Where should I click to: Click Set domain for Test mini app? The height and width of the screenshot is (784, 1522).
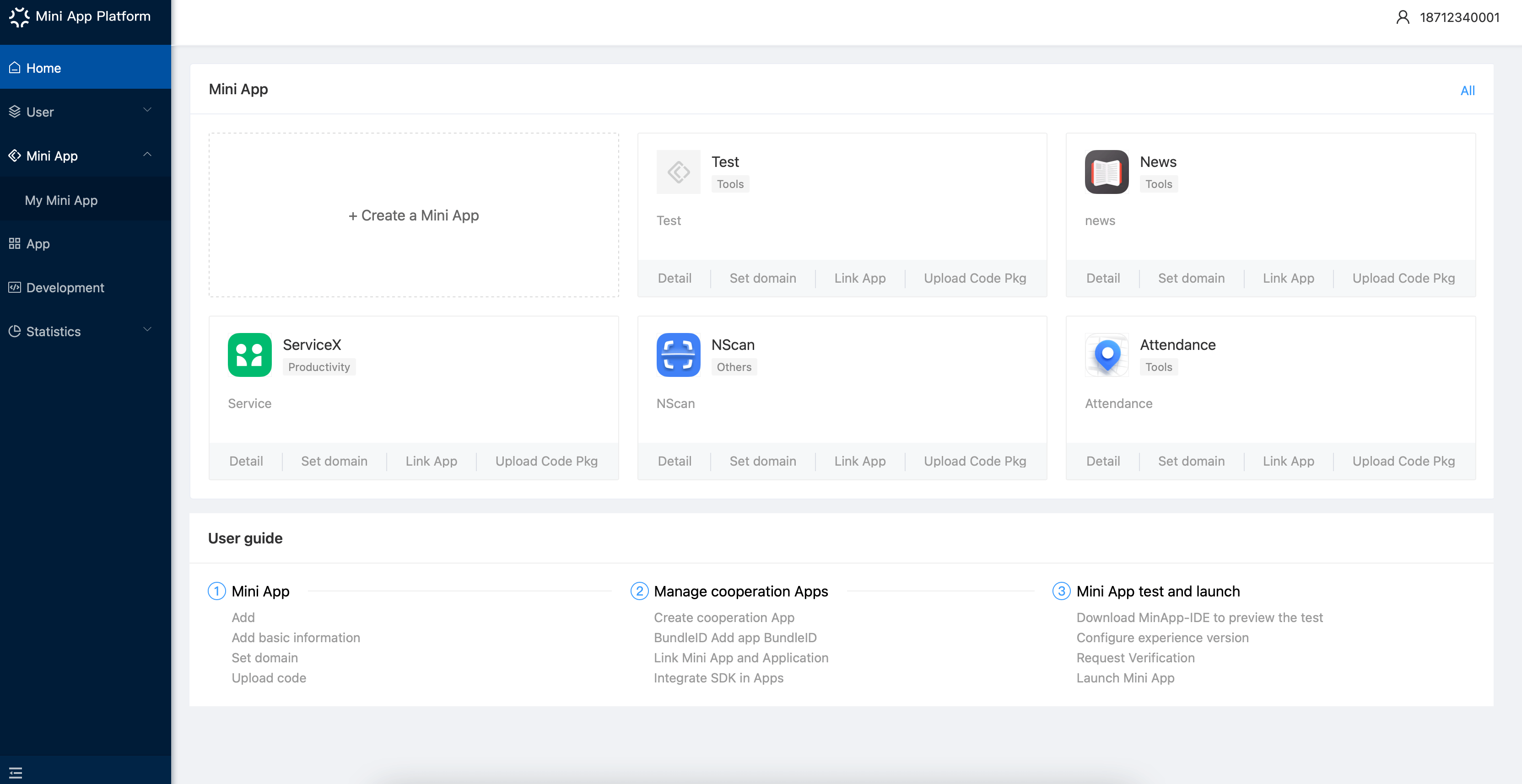[x=763, y=278]
